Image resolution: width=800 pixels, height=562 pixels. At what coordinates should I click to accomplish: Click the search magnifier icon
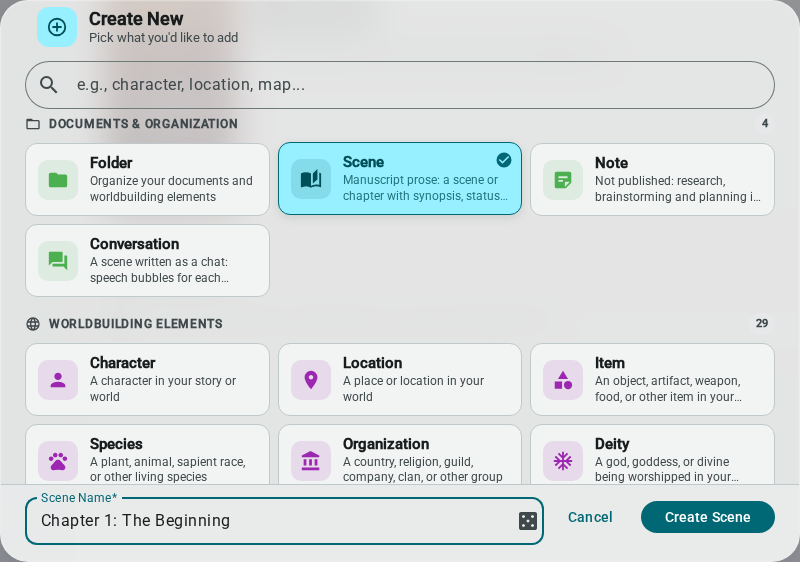pyautogui.click(x=48, y=85)
